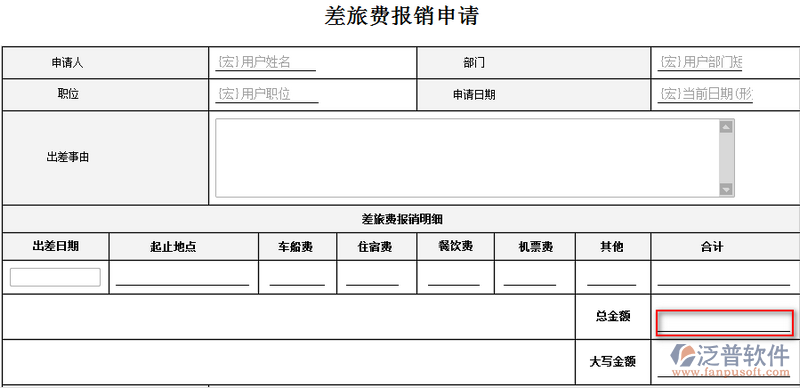Click the 其他 expense field
The image size is (800, 388).
click(612, 278)
